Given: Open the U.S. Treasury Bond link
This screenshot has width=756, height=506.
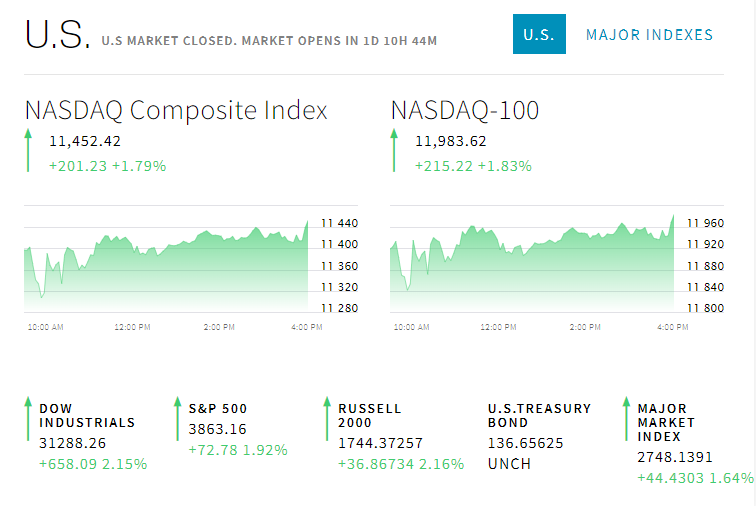Looking at the screenshot, I should tap(539, 415).
